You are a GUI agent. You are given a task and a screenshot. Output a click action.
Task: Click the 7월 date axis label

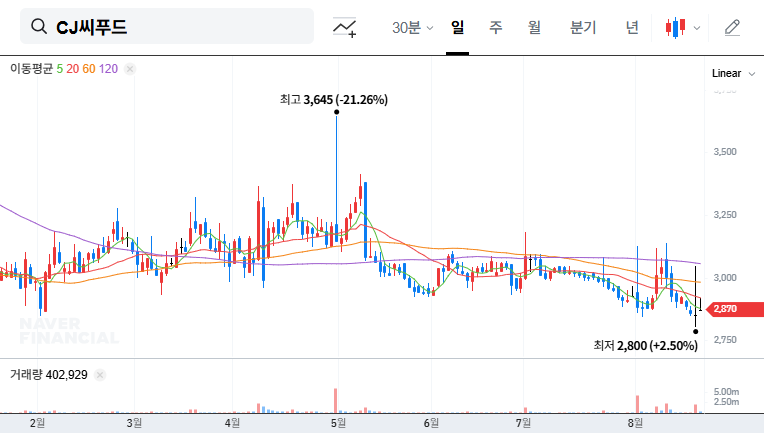click(523, 423)
